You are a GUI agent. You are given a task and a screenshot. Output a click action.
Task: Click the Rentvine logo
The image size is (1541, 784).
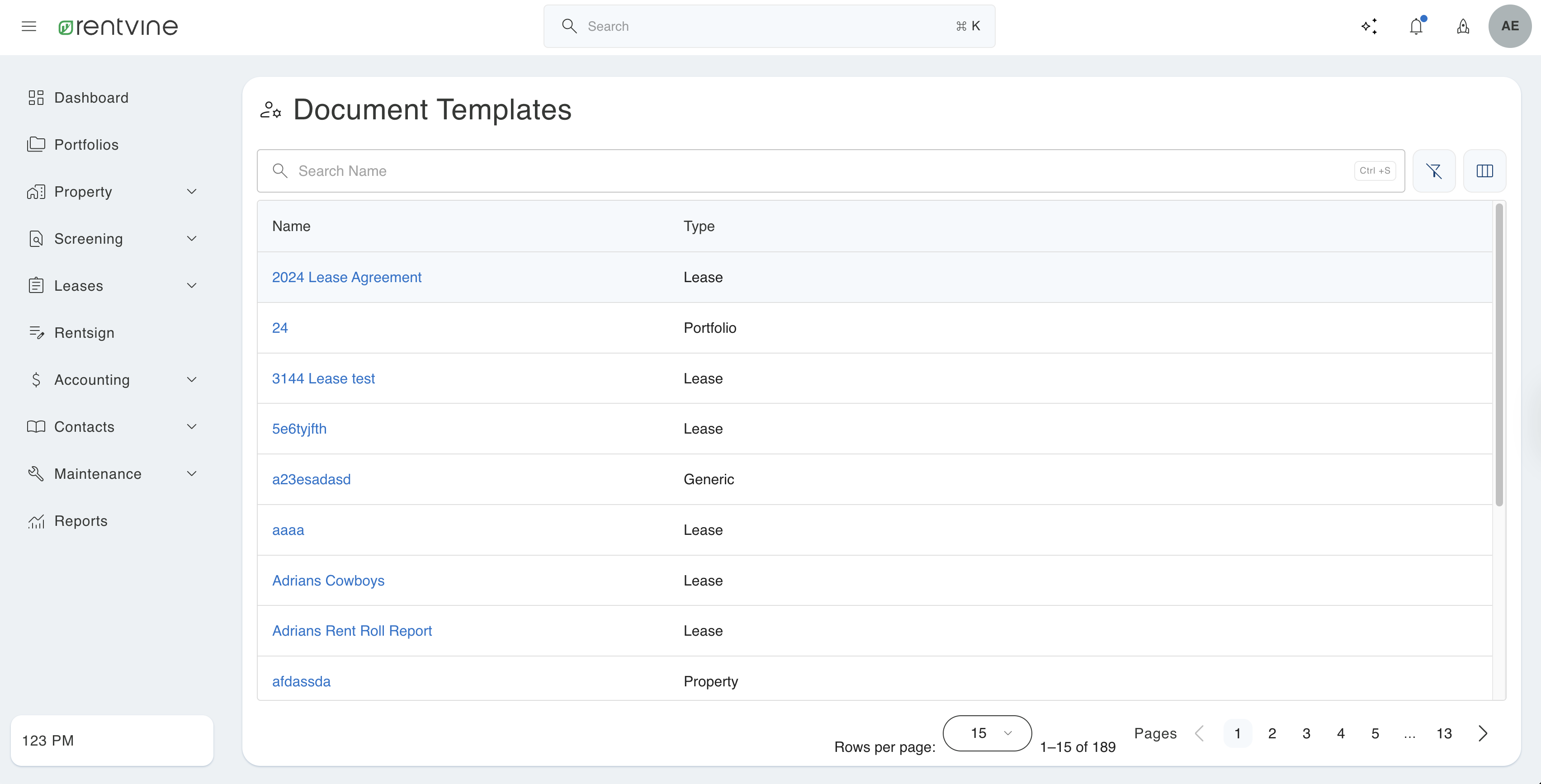118,26
